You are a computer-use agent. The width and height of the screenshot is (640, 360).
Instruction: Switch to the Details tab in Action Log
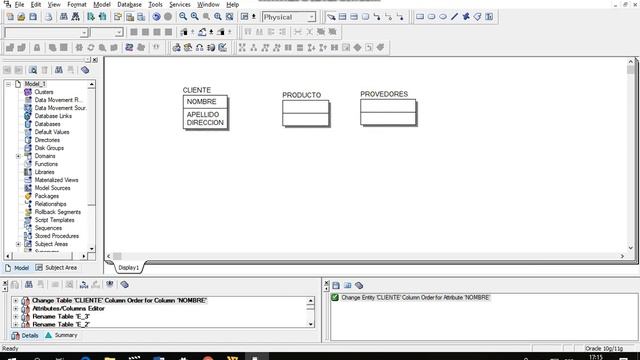click(x=25, y=335)
